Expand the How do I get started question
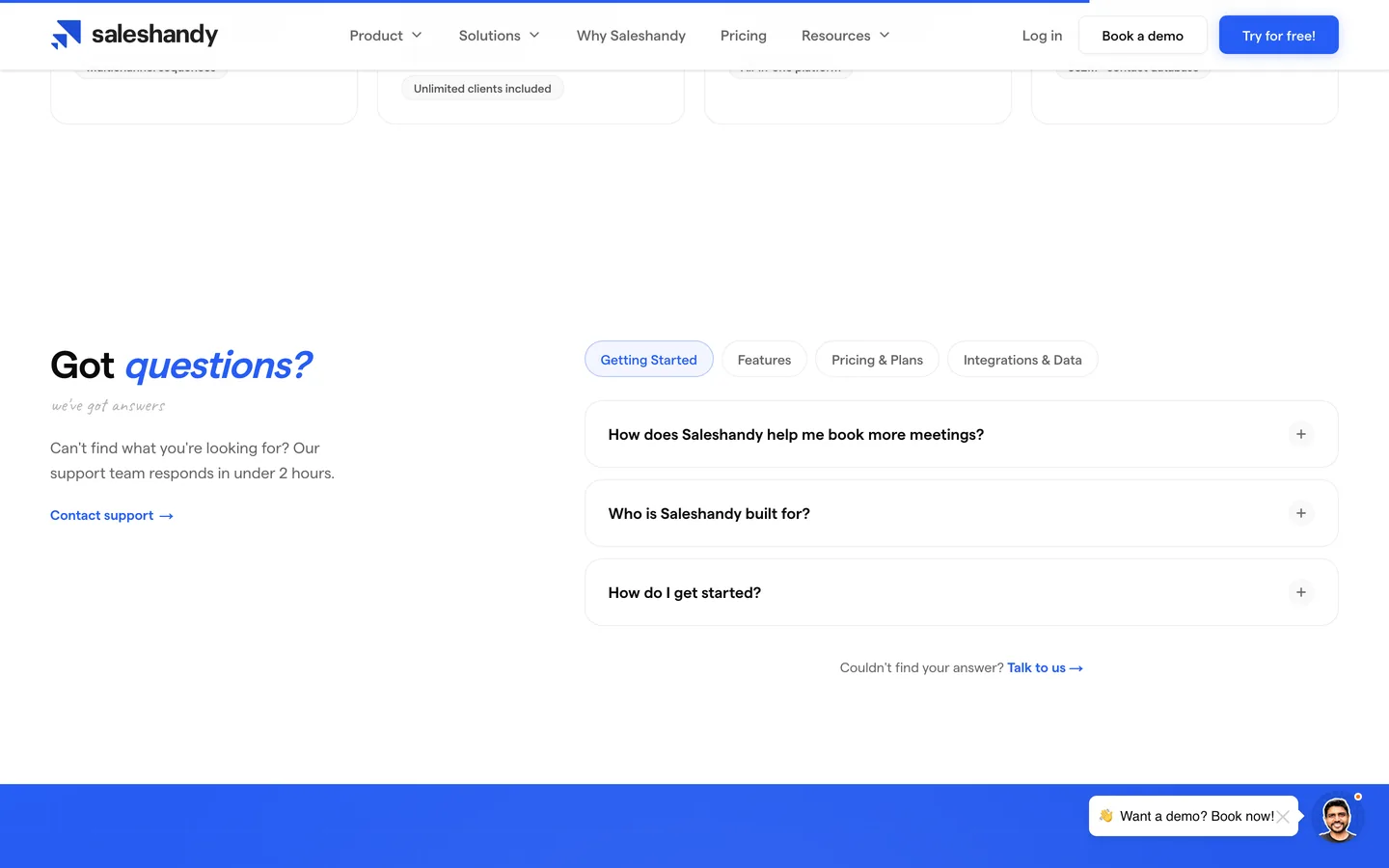 962,593
